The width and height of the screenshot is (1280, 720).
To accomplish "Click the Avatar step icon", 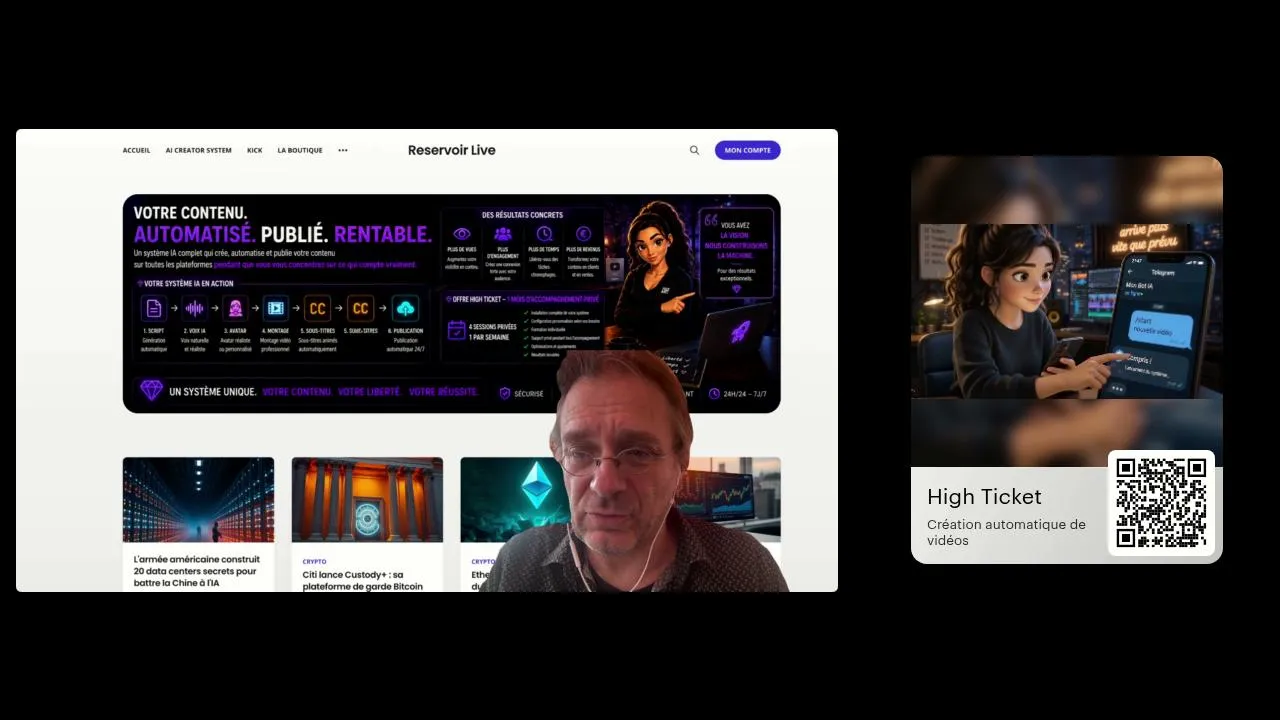I will [236, 308].
